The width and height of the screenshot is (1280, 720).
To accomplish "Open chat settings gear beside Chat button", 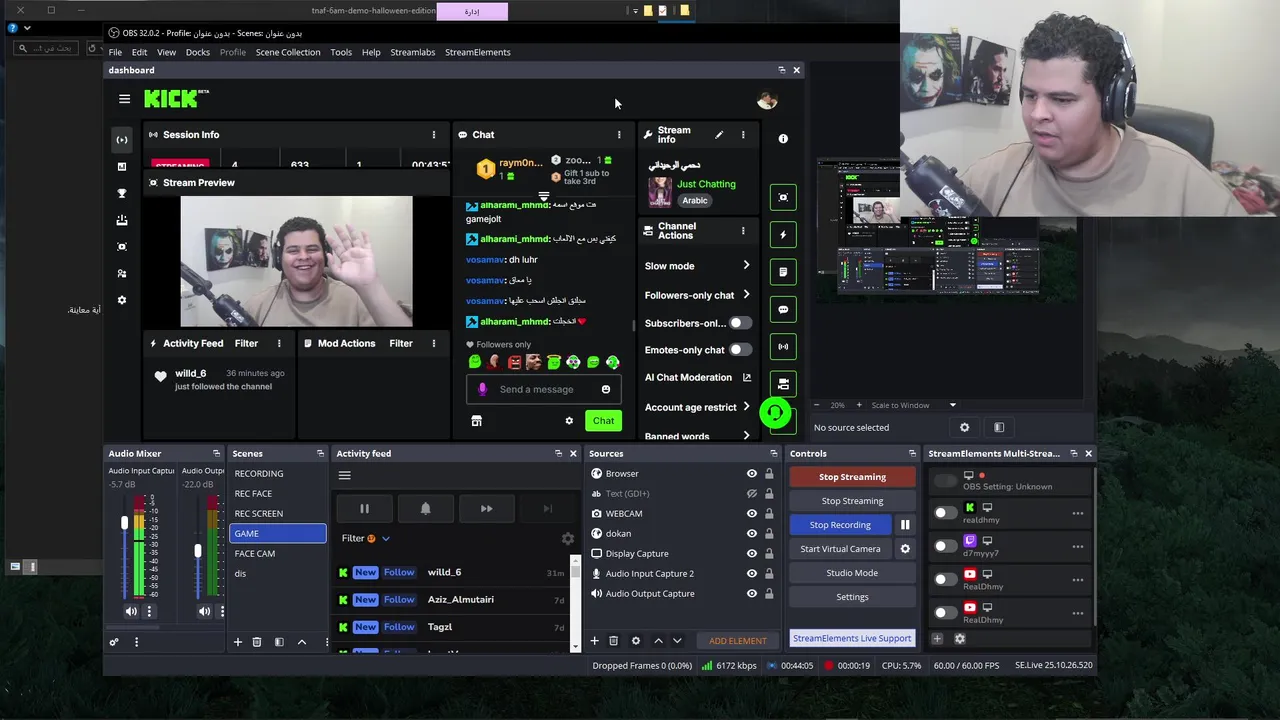I will (569, 421).
